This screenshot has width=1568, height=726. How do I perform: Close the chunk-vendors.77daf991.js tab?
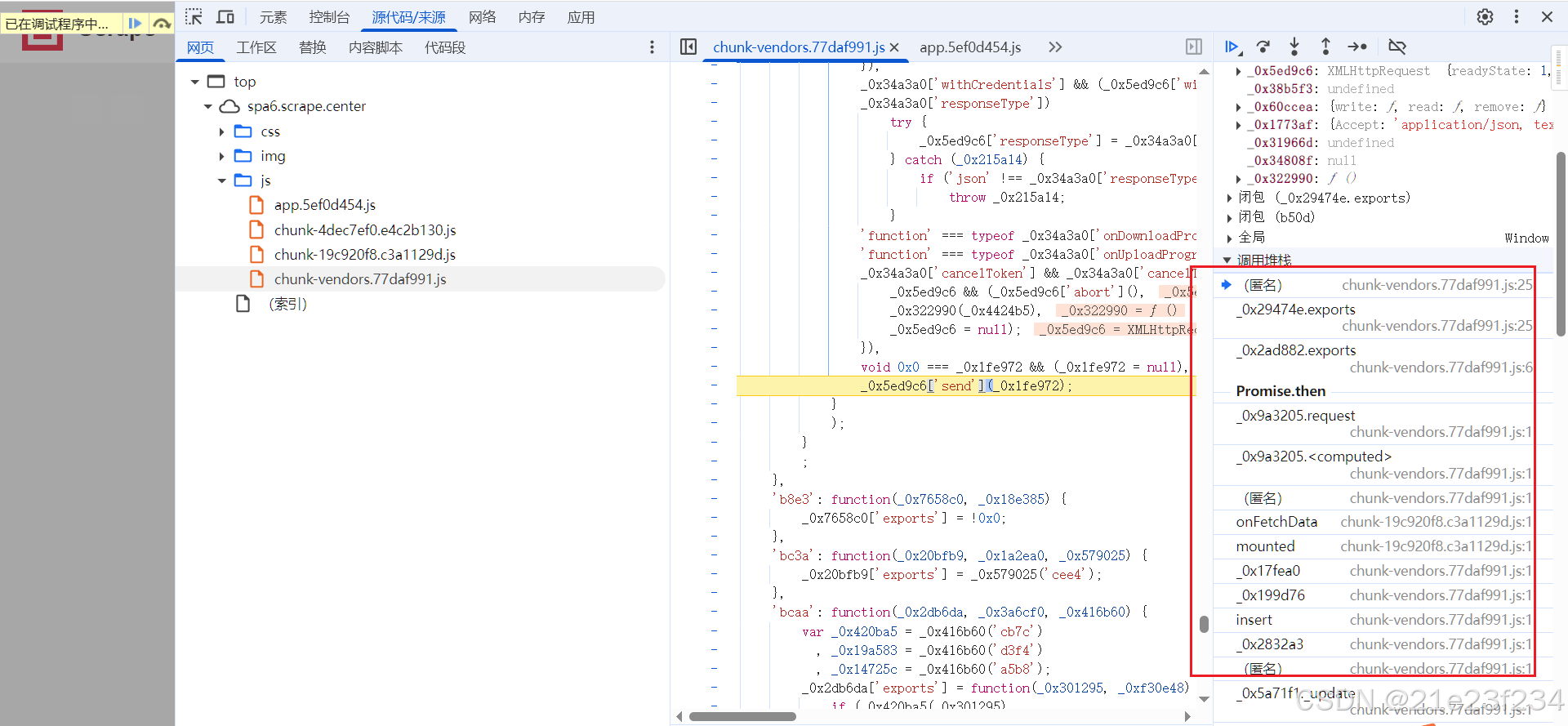pos(894,47)
